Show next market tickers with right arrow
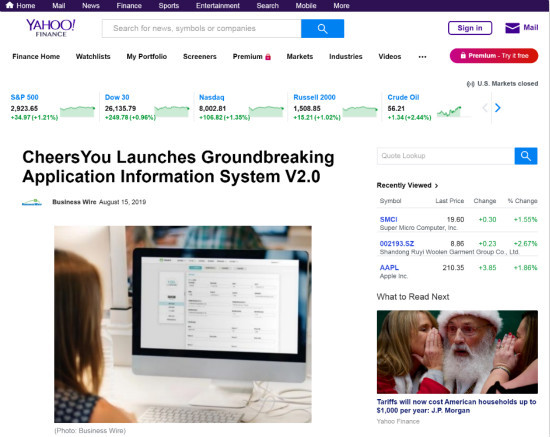The height and width of the screenshot is (437, 550). (x=497, y=108)
